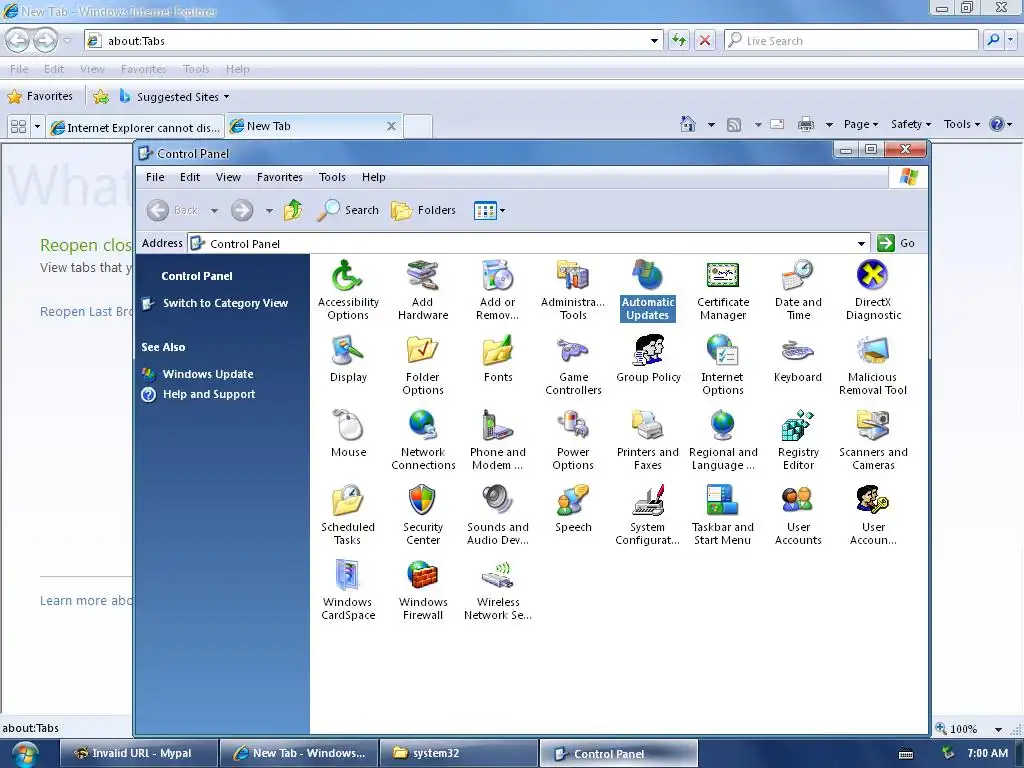Open Internet Options in Control Panel
1024x768 pixels.
[x=723, y=365]
